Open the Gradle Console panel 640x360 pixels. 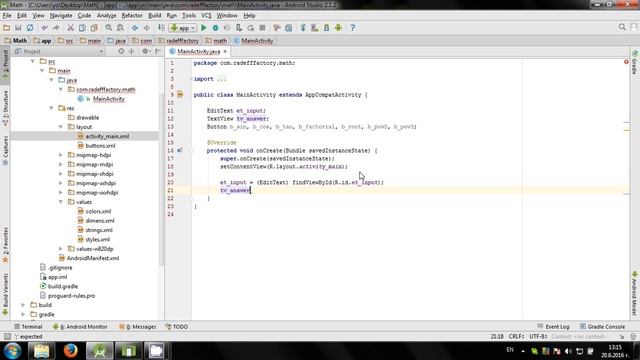tap(602, 327)
